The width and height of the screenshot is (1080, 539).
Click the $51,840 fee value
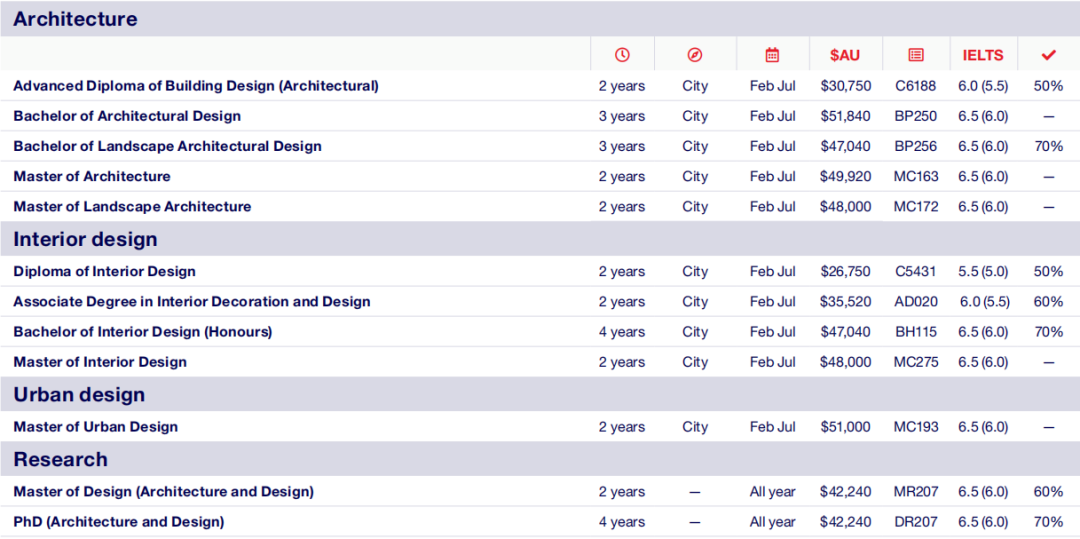[x=846, y=116]
